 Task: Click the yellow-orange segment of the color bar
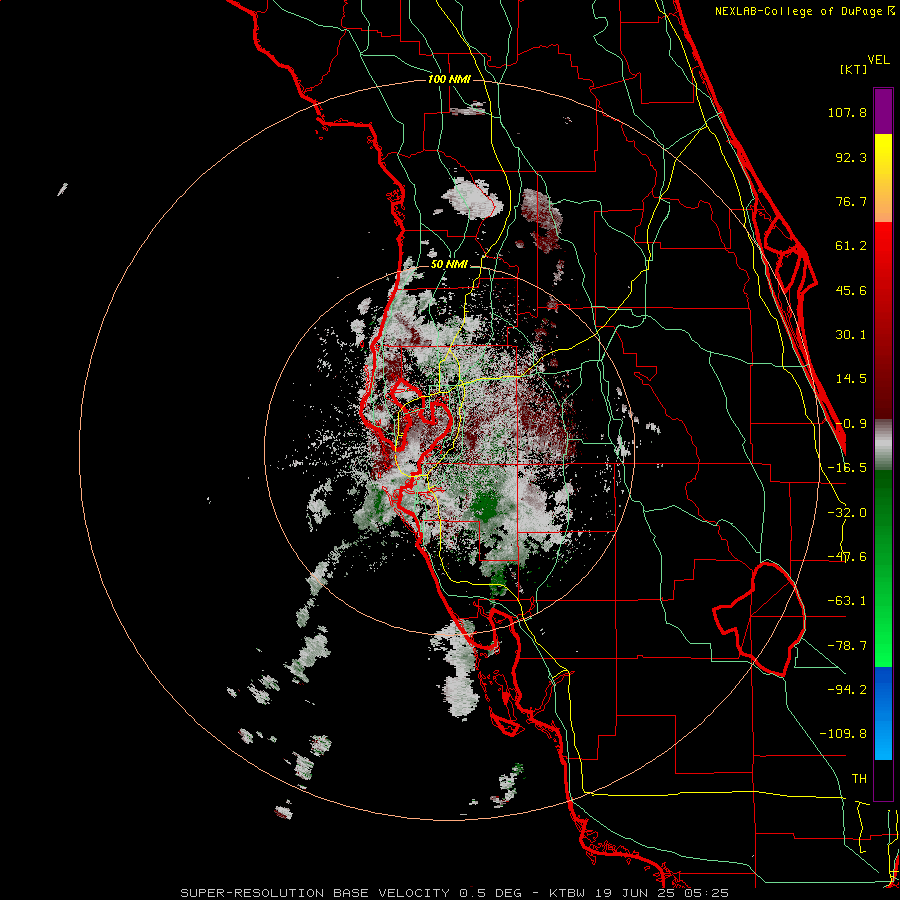click(883, 178)
